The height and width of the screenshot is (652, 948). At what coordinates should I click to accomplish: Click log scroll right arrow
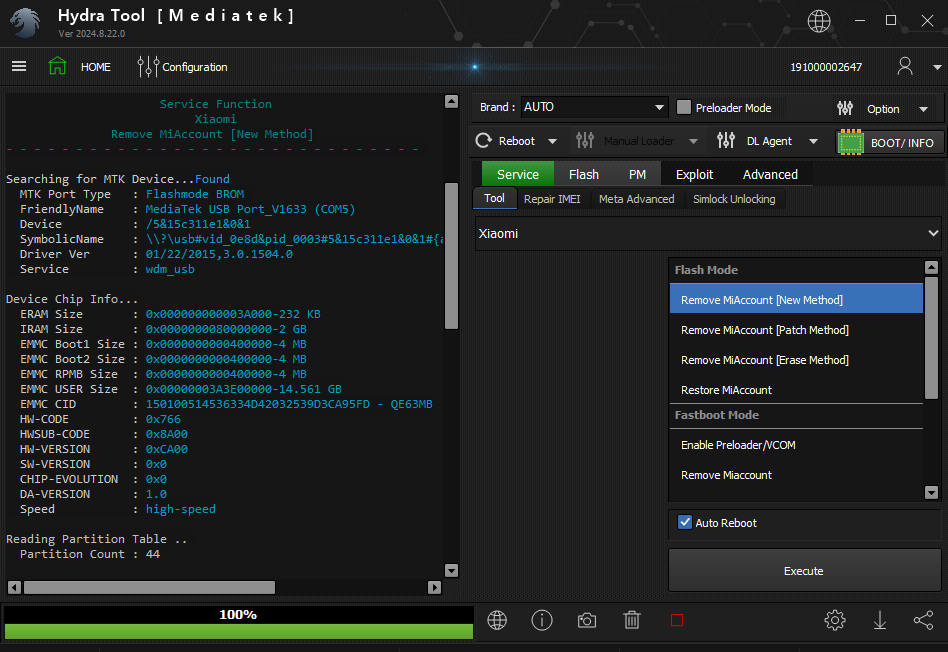click(434, 587)
